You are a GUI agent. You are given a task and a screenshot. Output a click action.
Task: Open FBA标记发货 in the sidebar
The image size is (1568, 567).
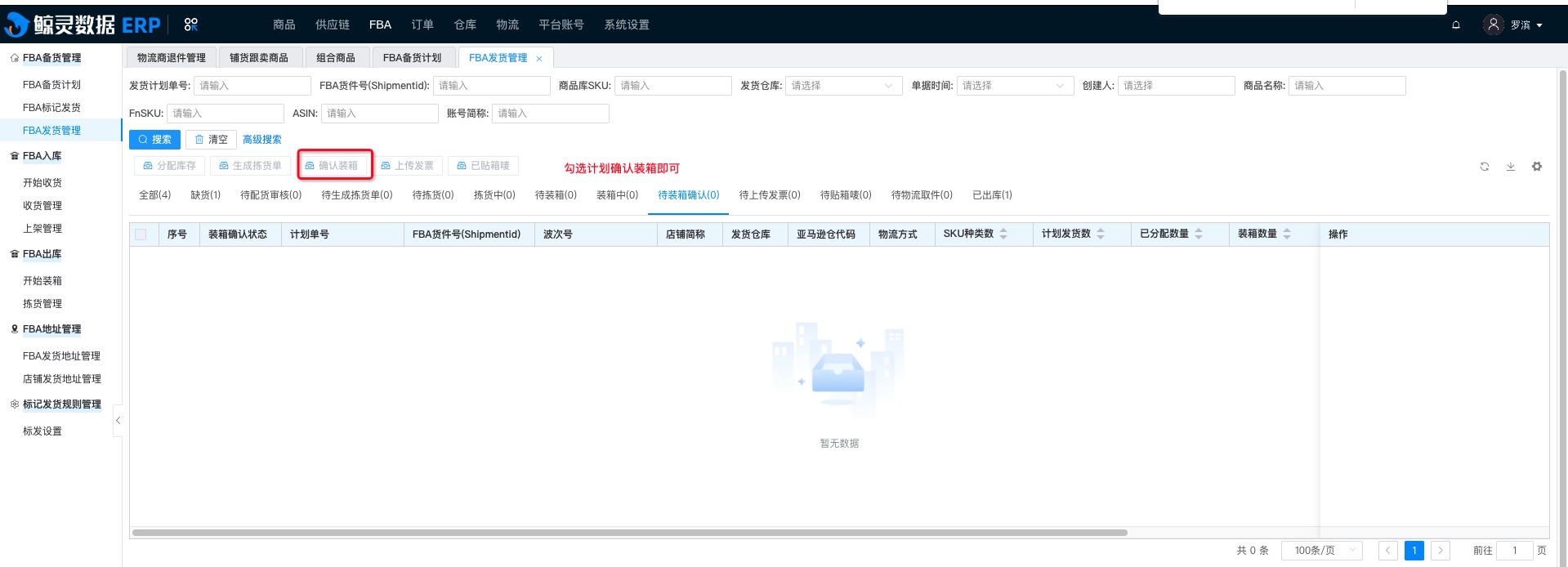tap(51, 108)
